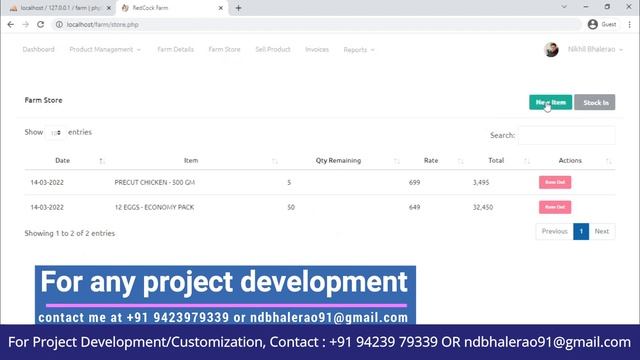This screenshot has width=640, height=360.
Task: Sort table by Date column
Action: tap(62, 160)
